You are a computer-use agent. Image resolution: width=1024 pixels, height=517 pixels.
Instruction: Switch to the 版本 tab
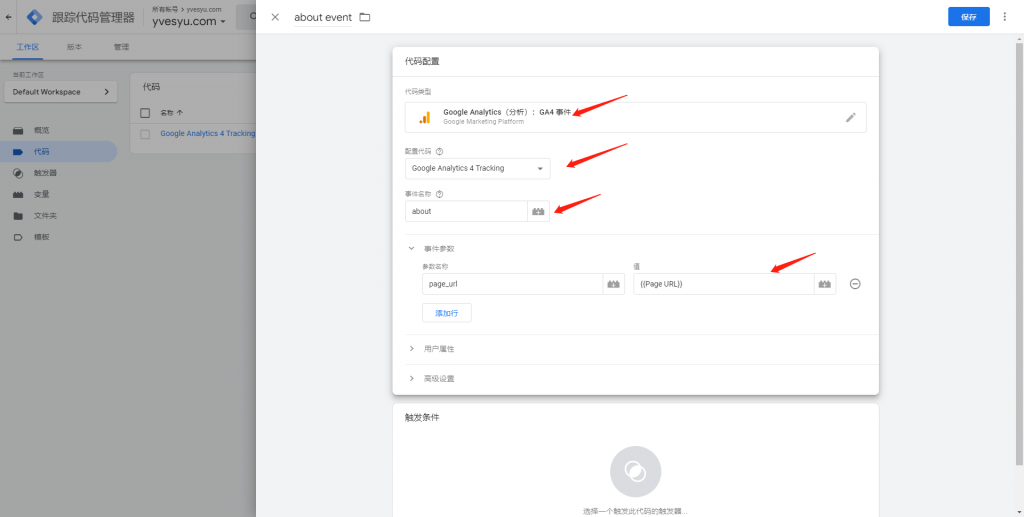pos(74,47)
